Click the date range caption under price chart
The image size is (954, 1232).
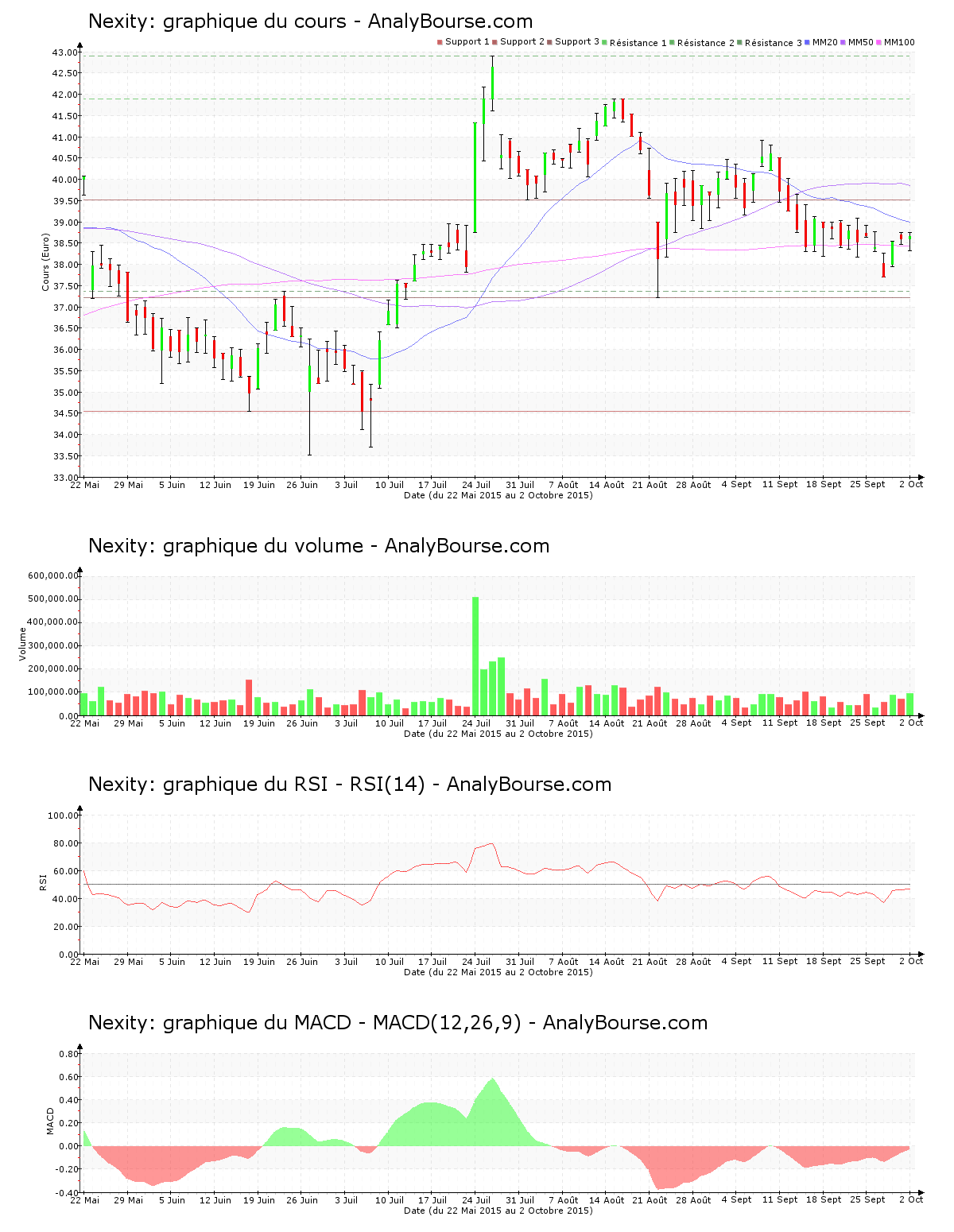click(498, 495)
